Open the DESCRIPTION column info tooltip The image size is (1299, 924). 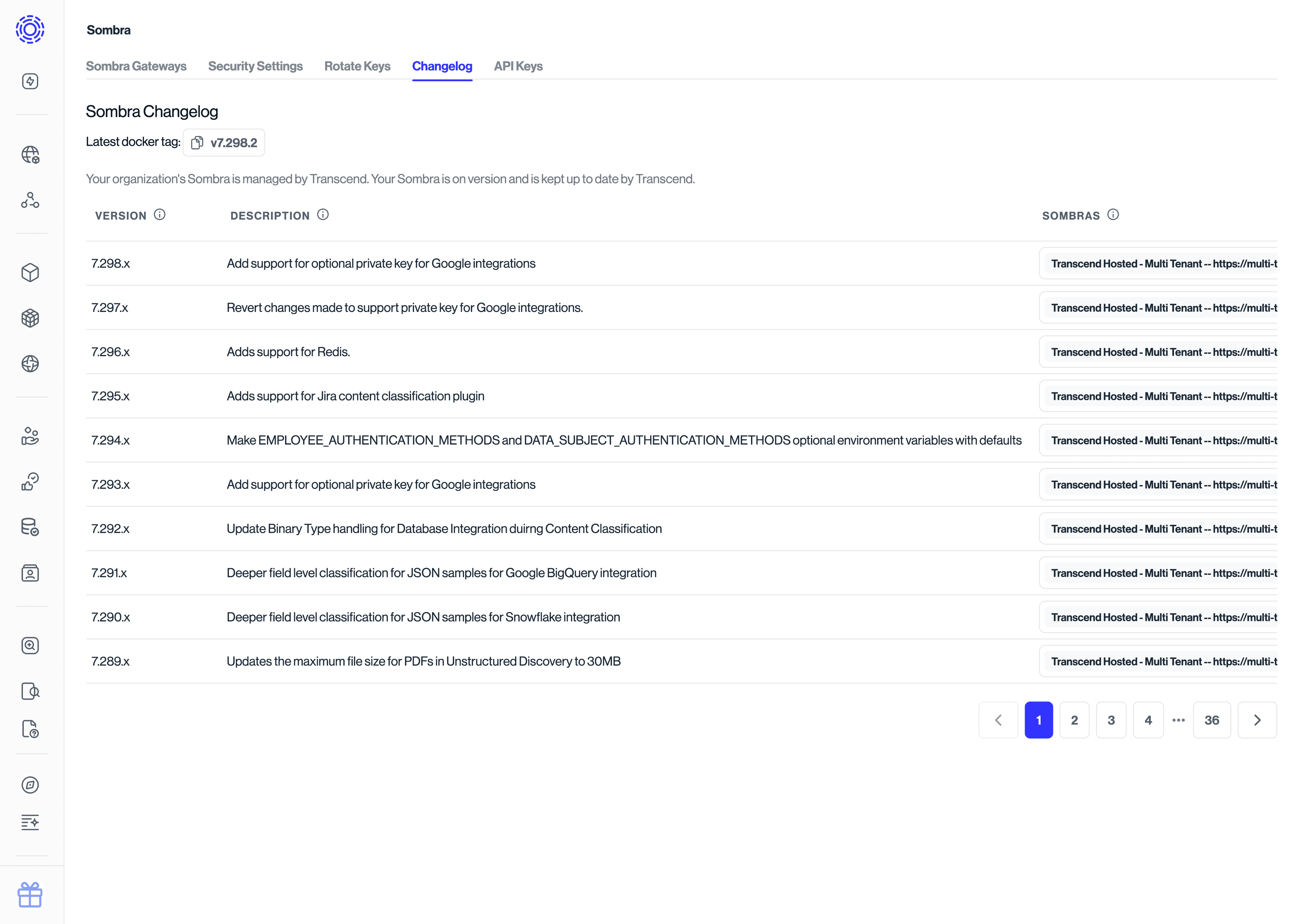pyautogui.click(x=322, y=215)
